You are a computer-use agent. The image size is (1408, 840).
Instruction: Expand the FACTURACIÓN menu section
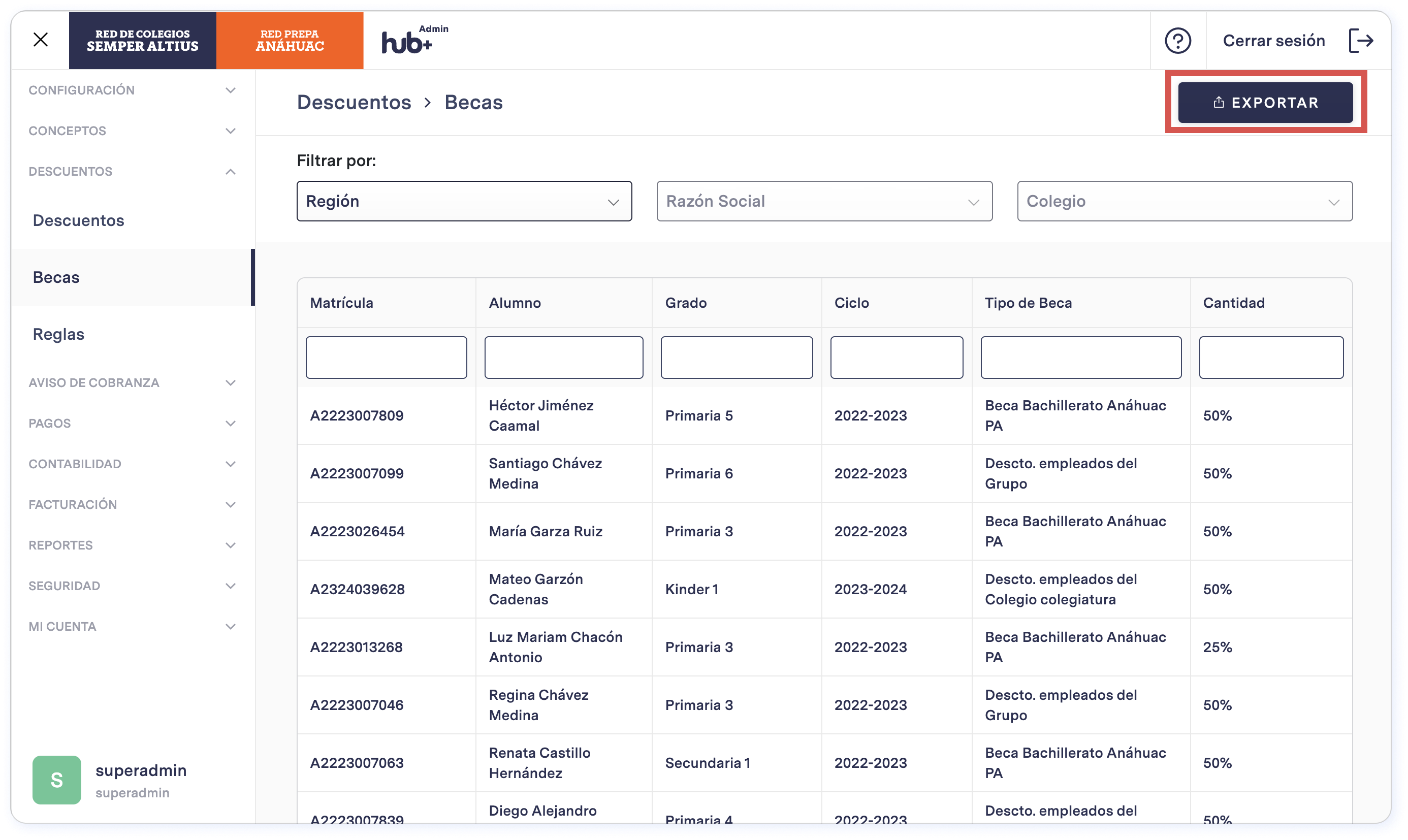coord(133,504)
